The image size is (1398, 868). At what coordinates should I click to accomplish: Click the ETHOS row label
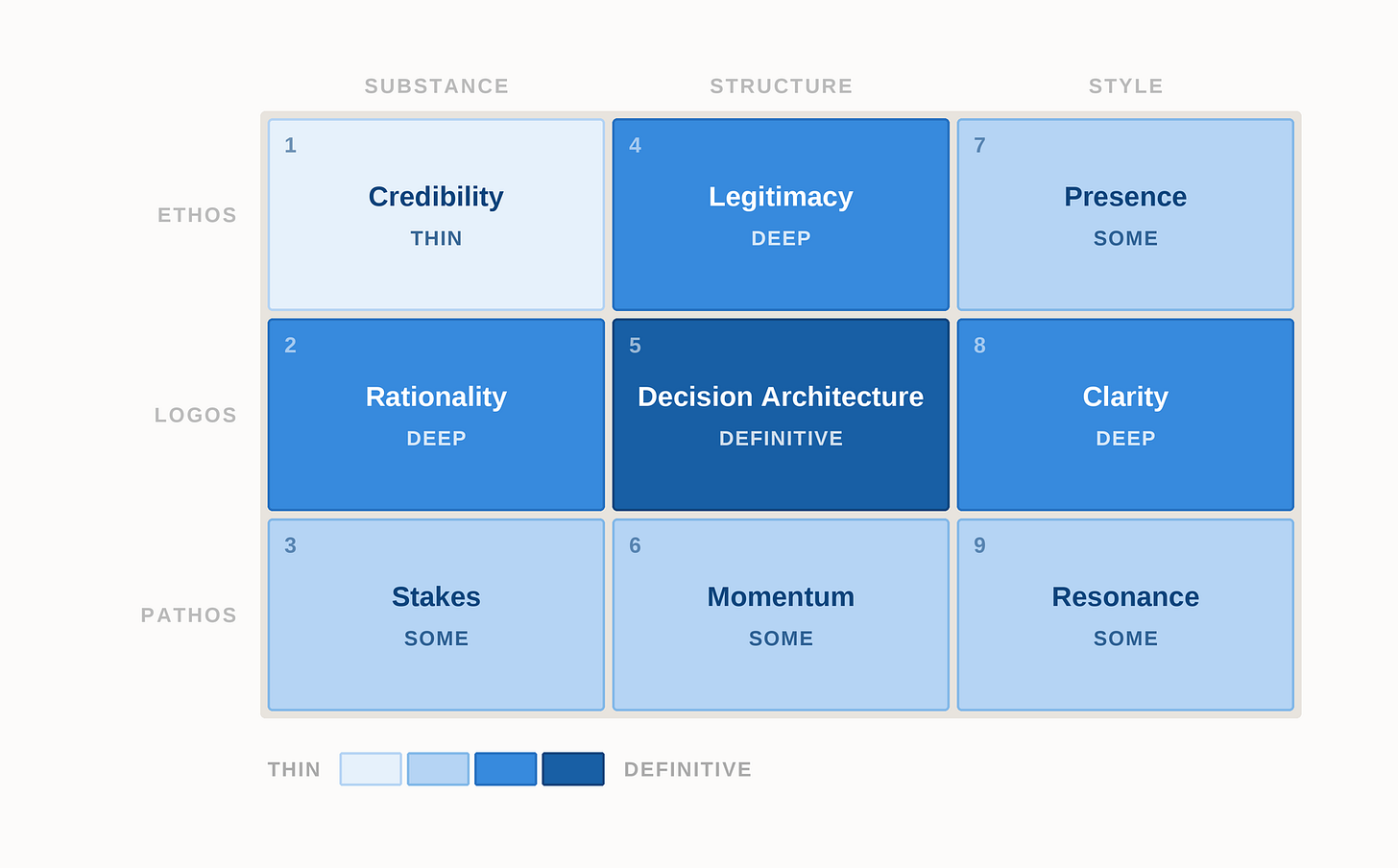tap(197, 215)
